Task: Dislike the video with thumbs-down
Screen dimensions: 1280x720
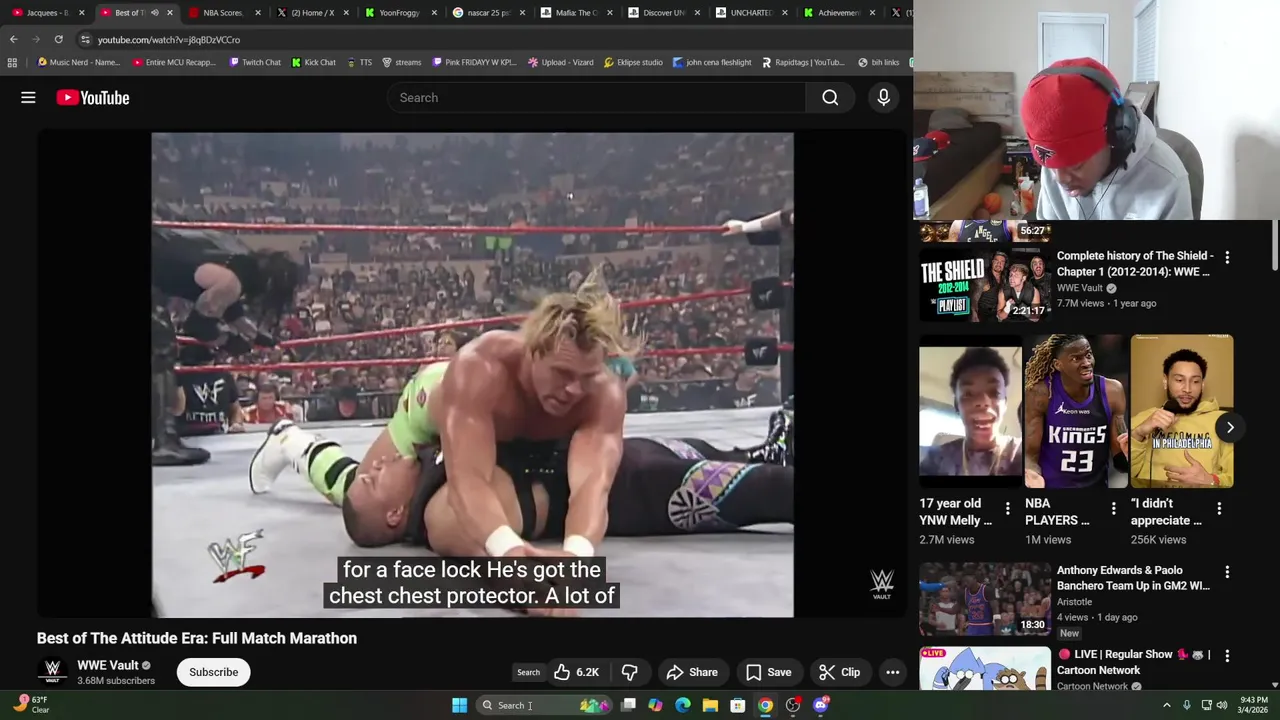Action: 630,672
